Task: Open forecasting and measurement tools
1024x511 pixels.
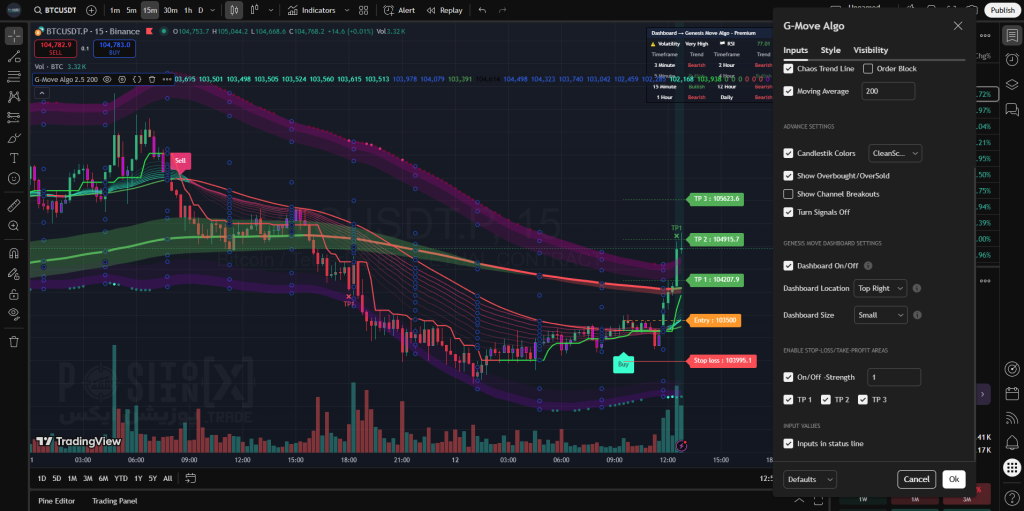Action: coord(14,117)
